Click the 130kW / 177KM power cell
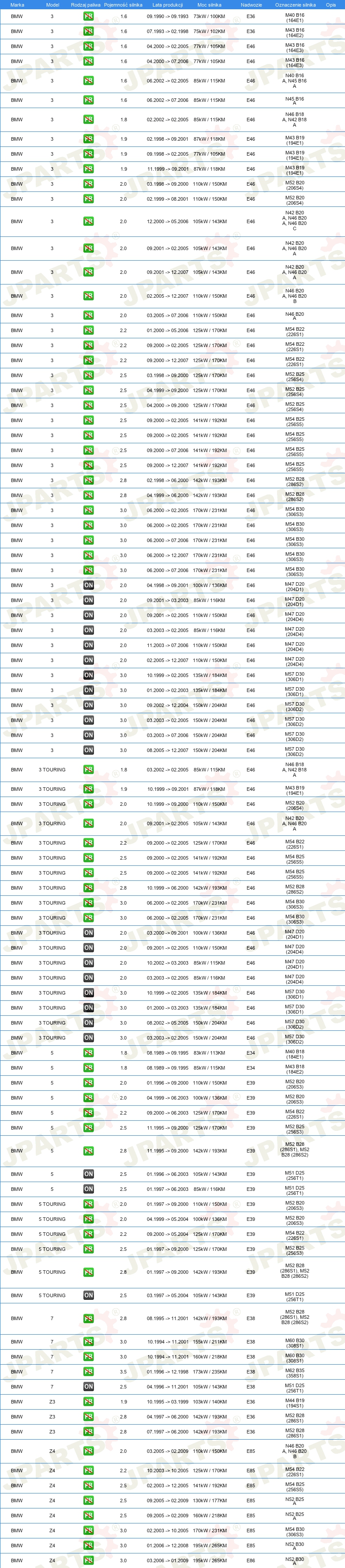The width and height of the screenshot is (345, 1568). tap(209, 1501)
